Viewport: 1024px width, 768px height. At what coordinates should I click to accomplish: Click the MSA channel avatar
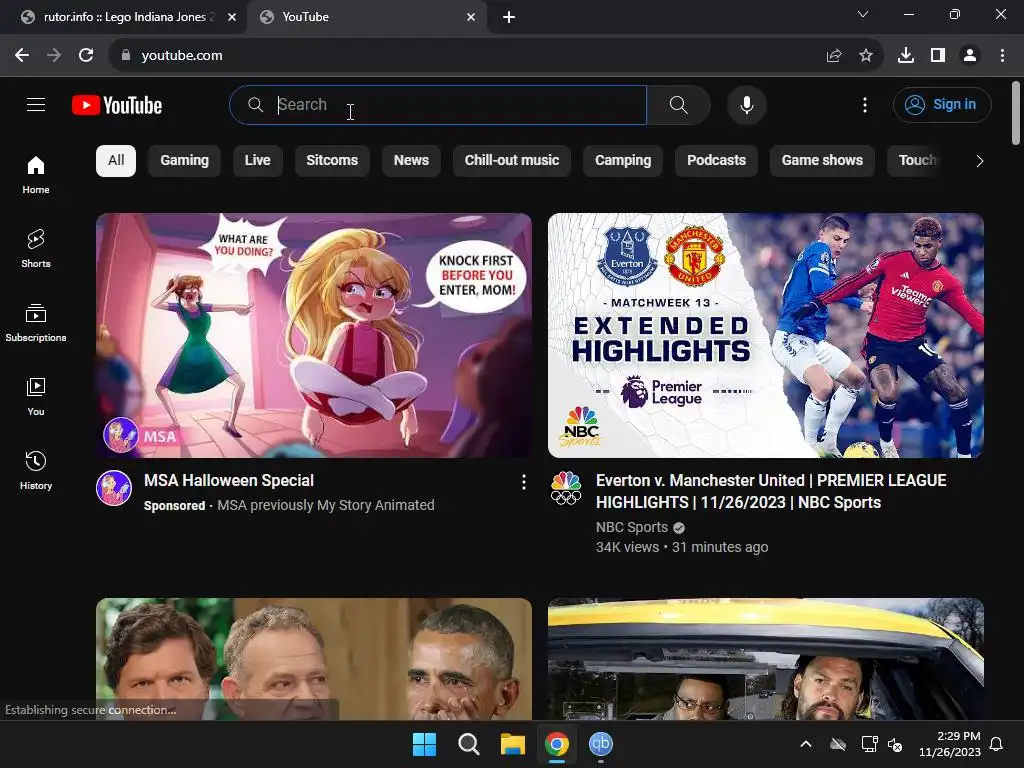[114, 488]
